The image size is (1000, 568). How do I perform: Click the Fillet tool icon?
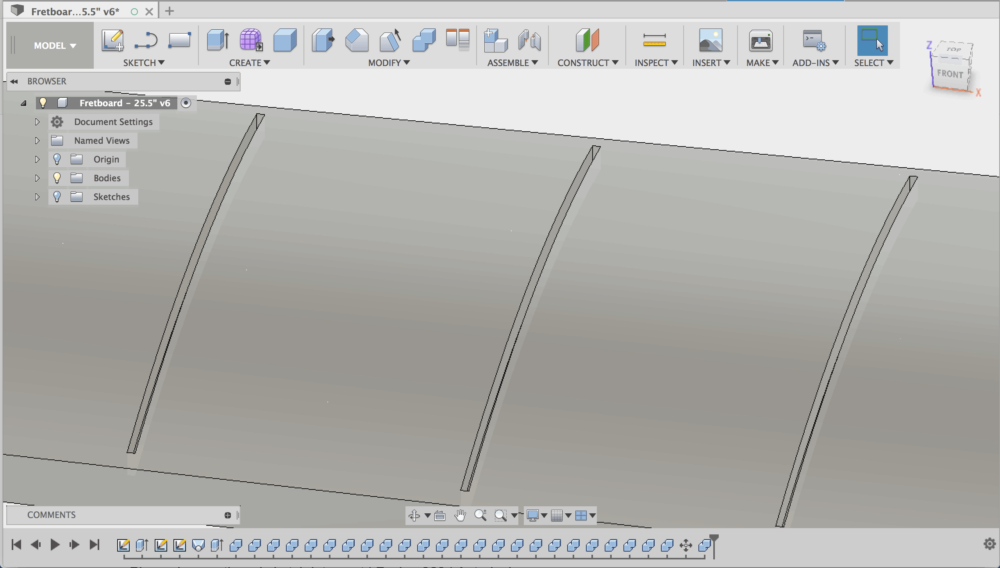point(357,41)
